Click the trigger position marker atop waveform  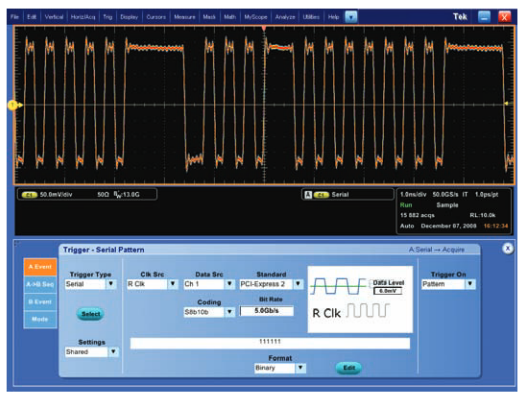coord(264,29)
